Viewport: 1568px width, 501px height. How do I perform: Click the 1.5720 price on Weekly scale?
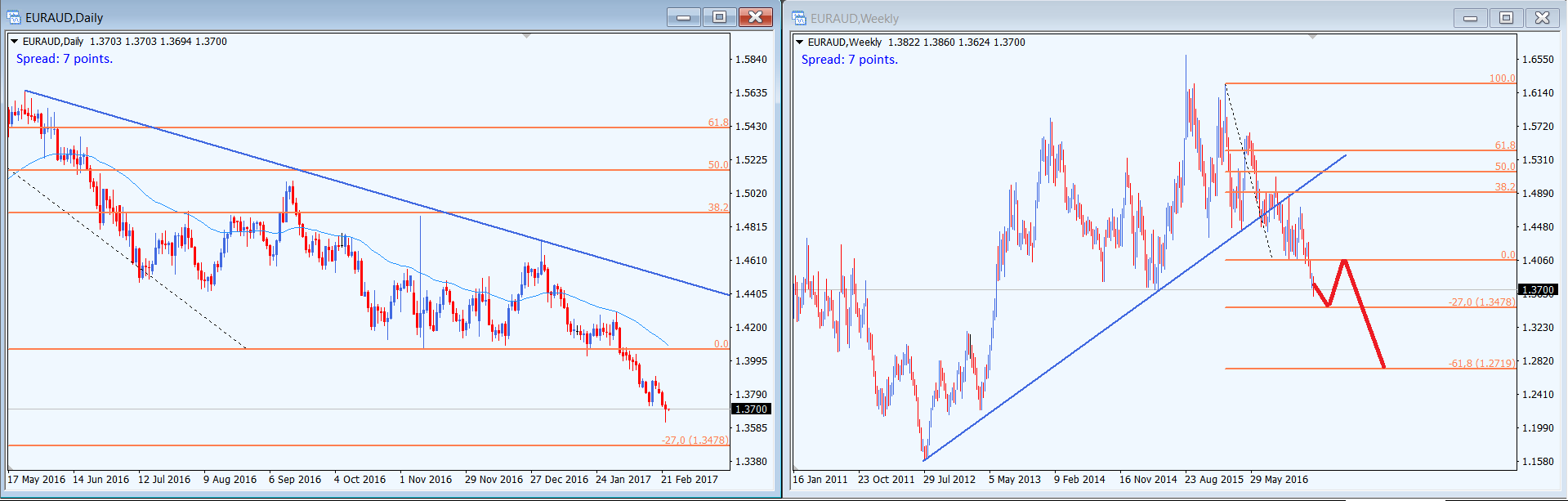pyautogui.click(x=1538, y=127)
